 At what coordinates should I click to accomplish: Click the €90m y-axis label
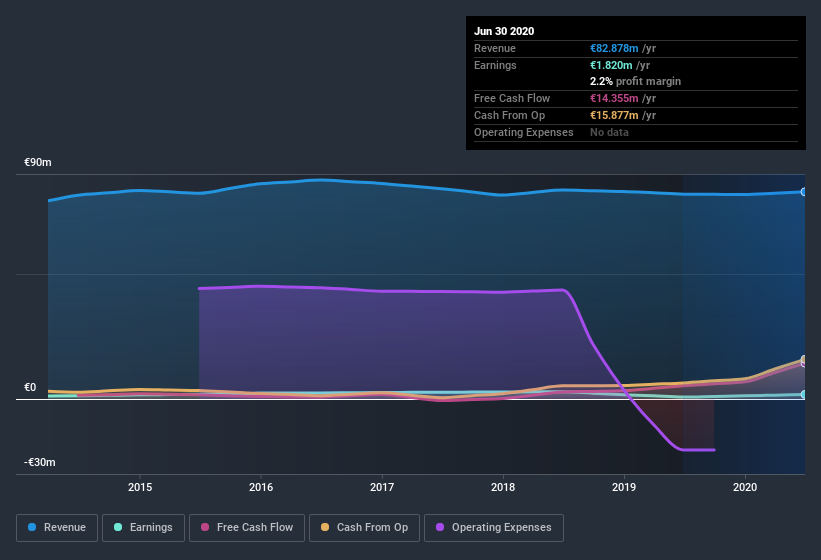pos(38,162)
